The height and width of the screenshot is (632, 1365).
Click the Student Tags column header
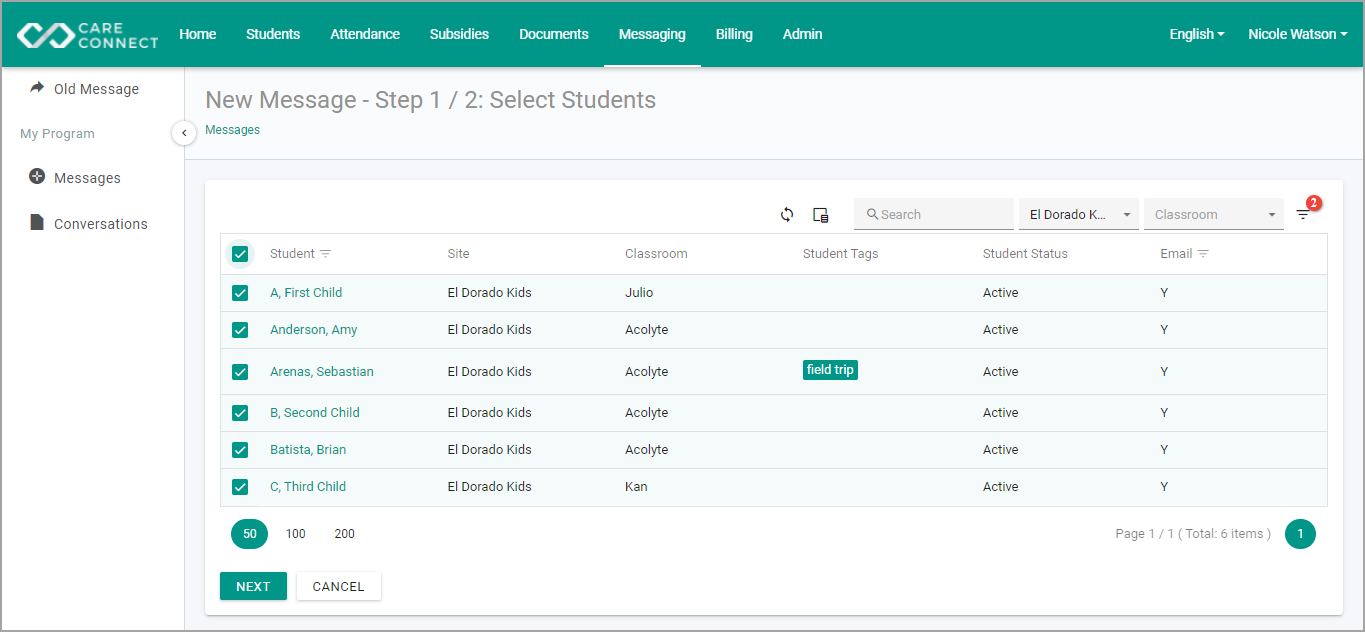click(x=840, y=254)
